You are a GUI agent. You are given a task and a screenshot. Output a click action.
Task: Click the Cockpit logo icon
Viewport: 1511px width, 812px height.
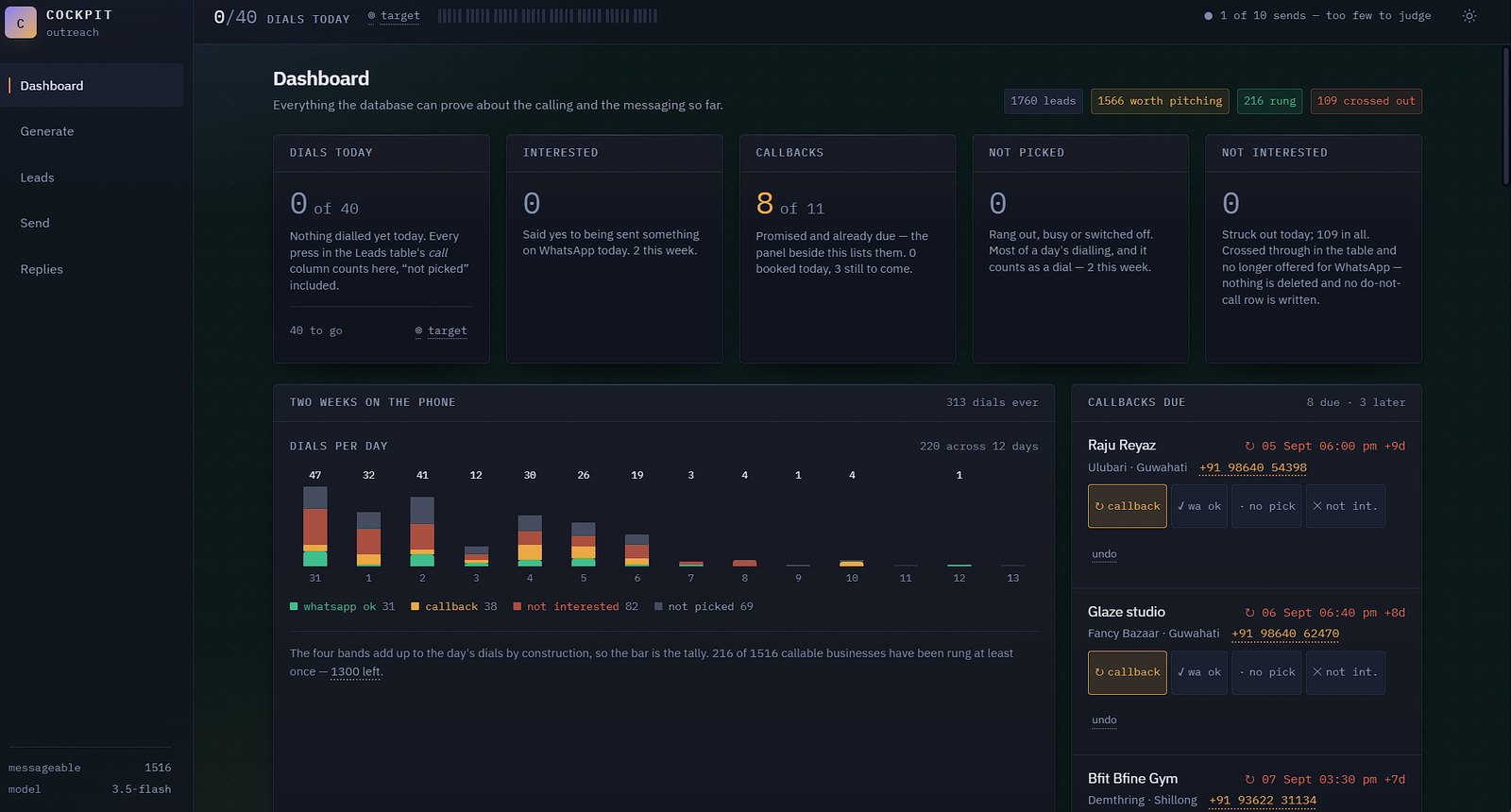point(21,23)
